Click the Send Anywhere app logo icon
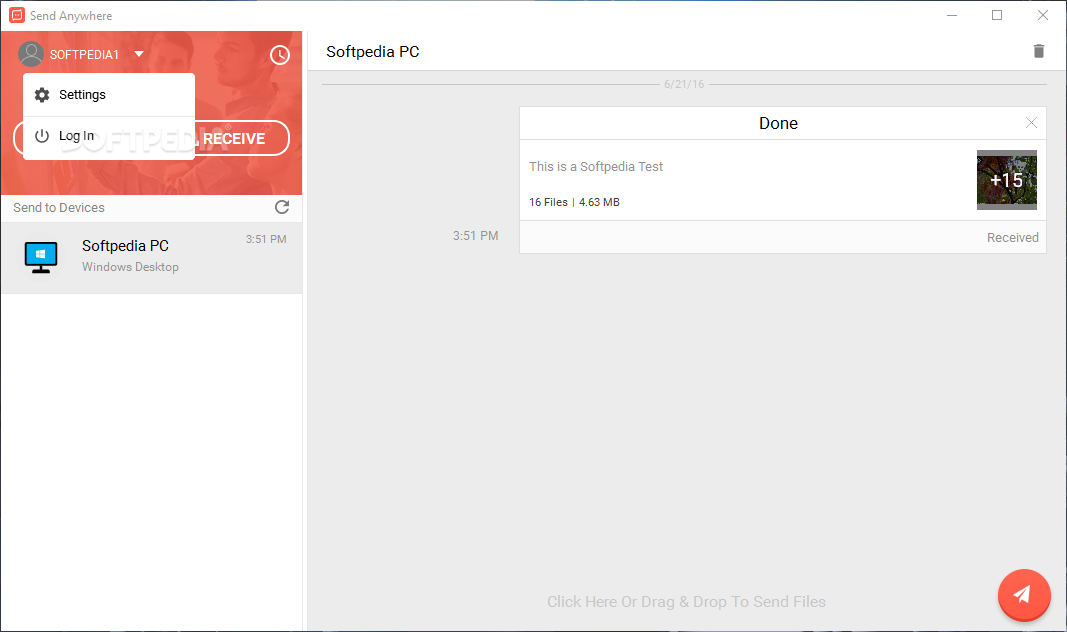This screenshot has height=632, width=1067. coord(17,15)
